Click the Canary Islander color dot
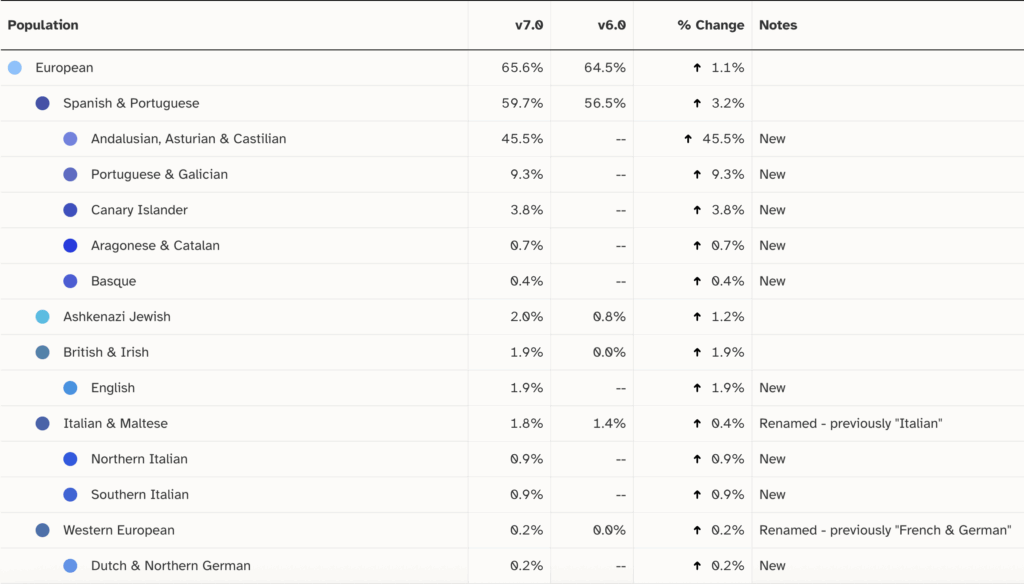 [70, 210]
